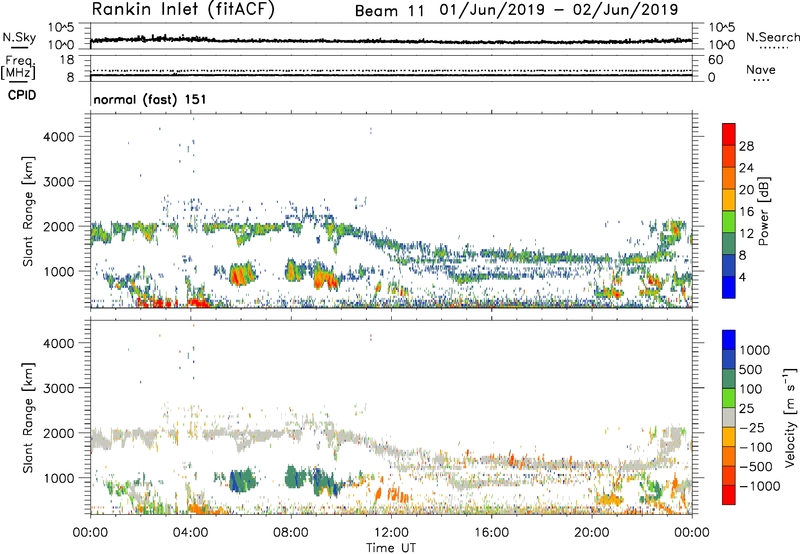Screen dimensions: 800x554
Task: Click the blue-green velocity patch near 06:00
Action: [x=242, y=480]
